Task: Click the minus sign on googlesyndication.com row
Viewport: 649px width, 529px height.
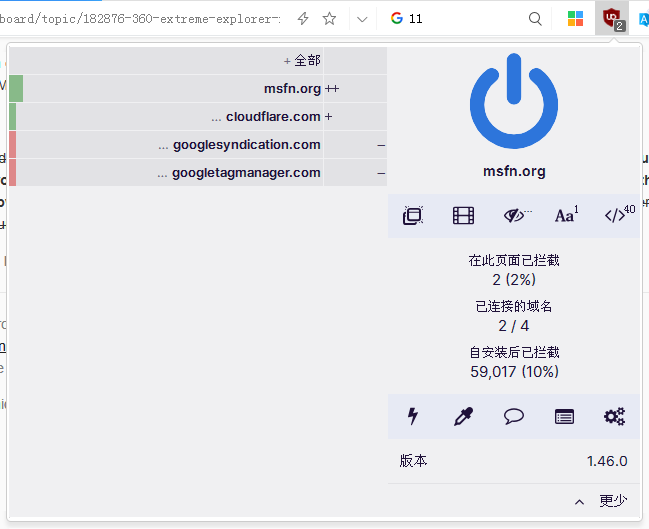Action: (x=381, y=145)
